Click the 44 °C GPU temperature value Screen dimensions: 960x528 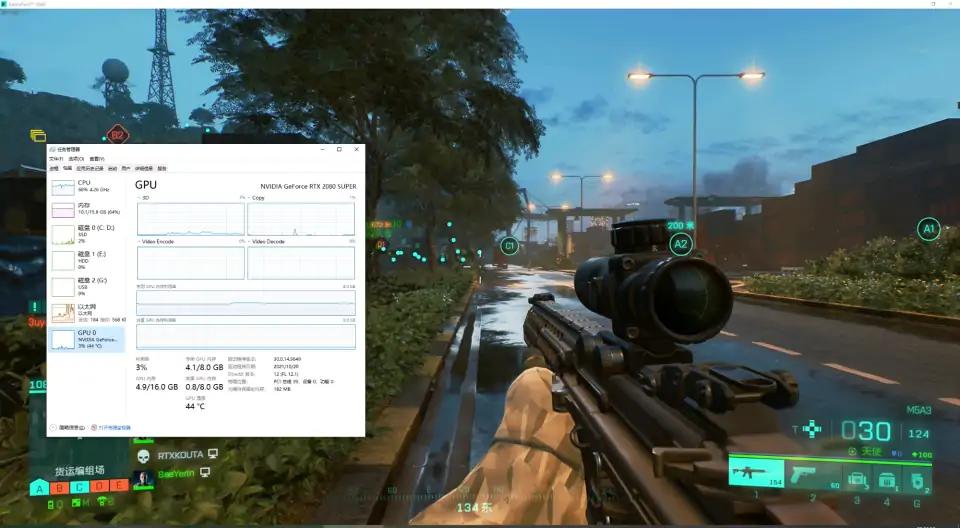(x=195, y=406)
